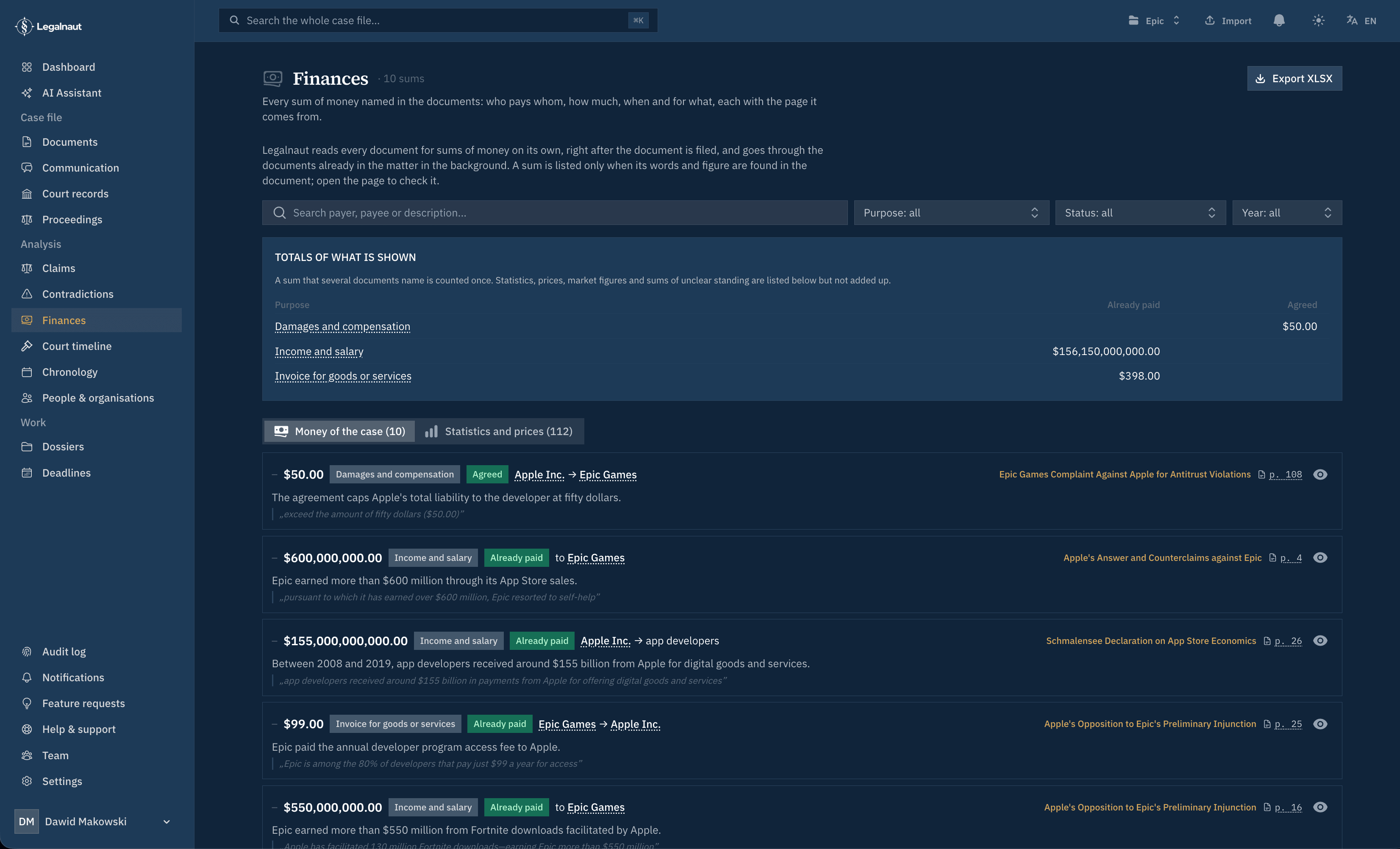Screen dimensions: 1400x849
Task: Open Epic Games Complaint Against Apple document link
Action: tap(1125, 474)
